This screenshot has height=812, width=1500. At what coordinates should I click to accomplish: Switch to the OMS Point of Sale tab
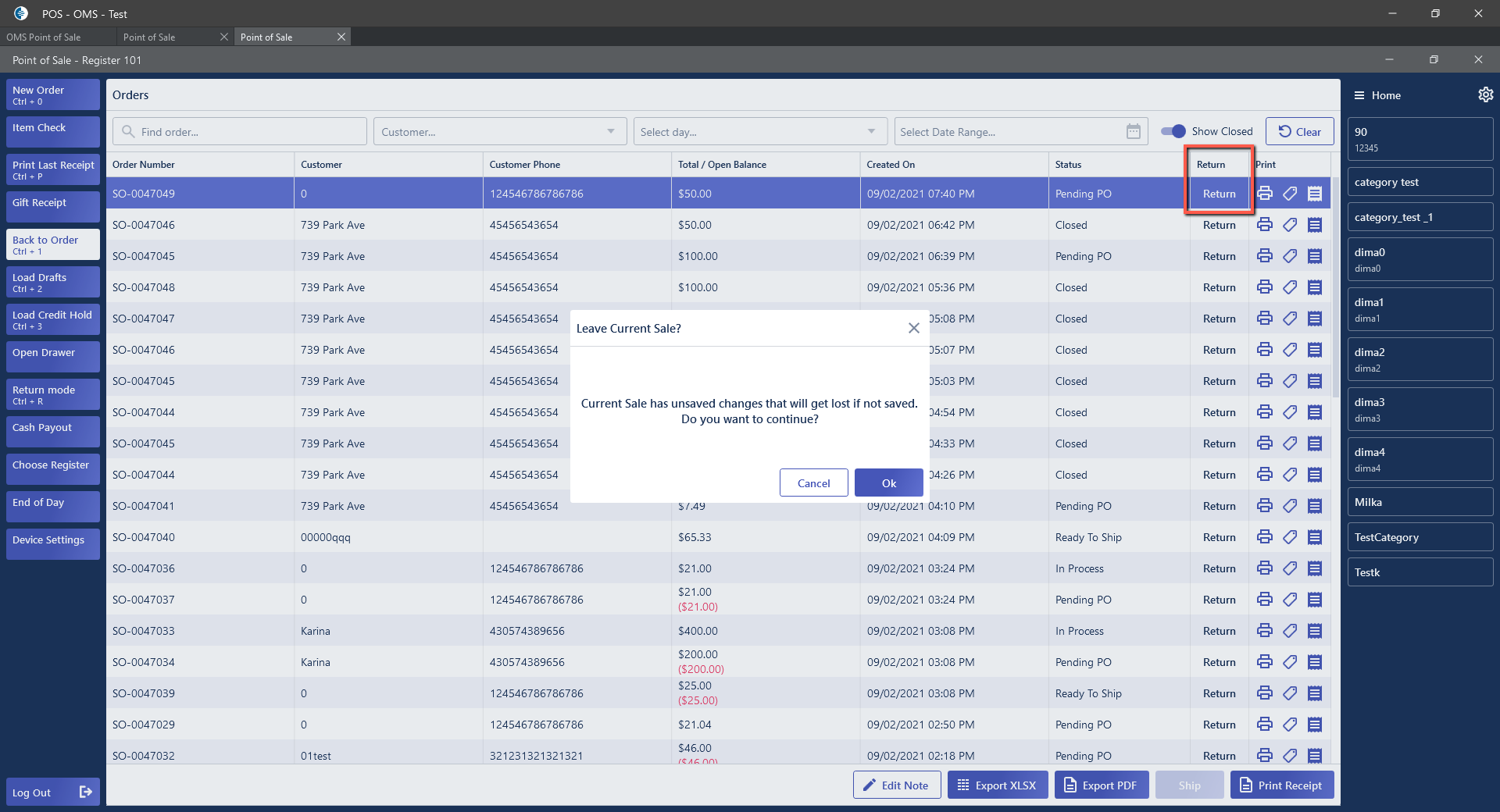tap(44, 37)
